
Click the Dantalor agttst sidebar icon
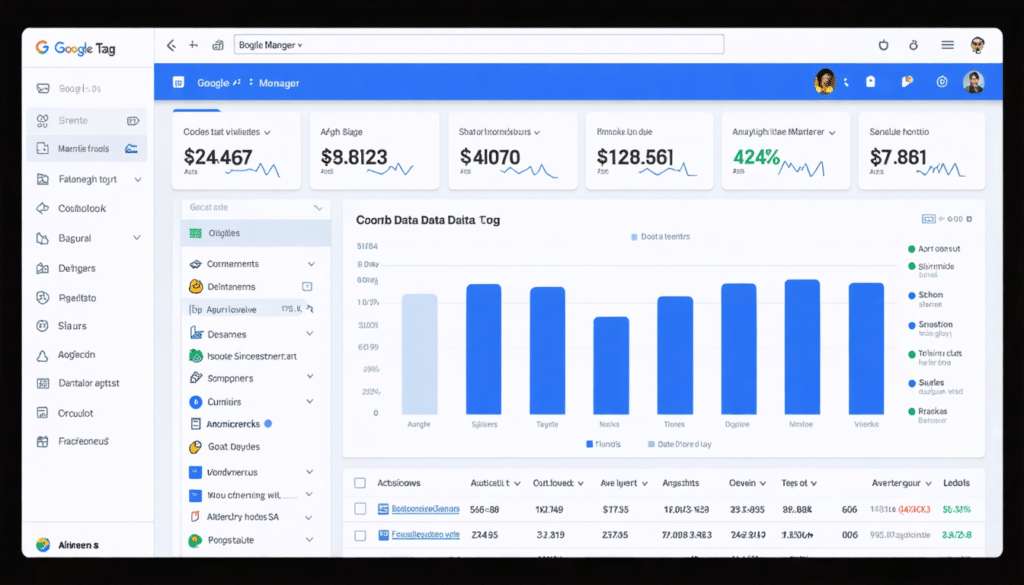43,383
